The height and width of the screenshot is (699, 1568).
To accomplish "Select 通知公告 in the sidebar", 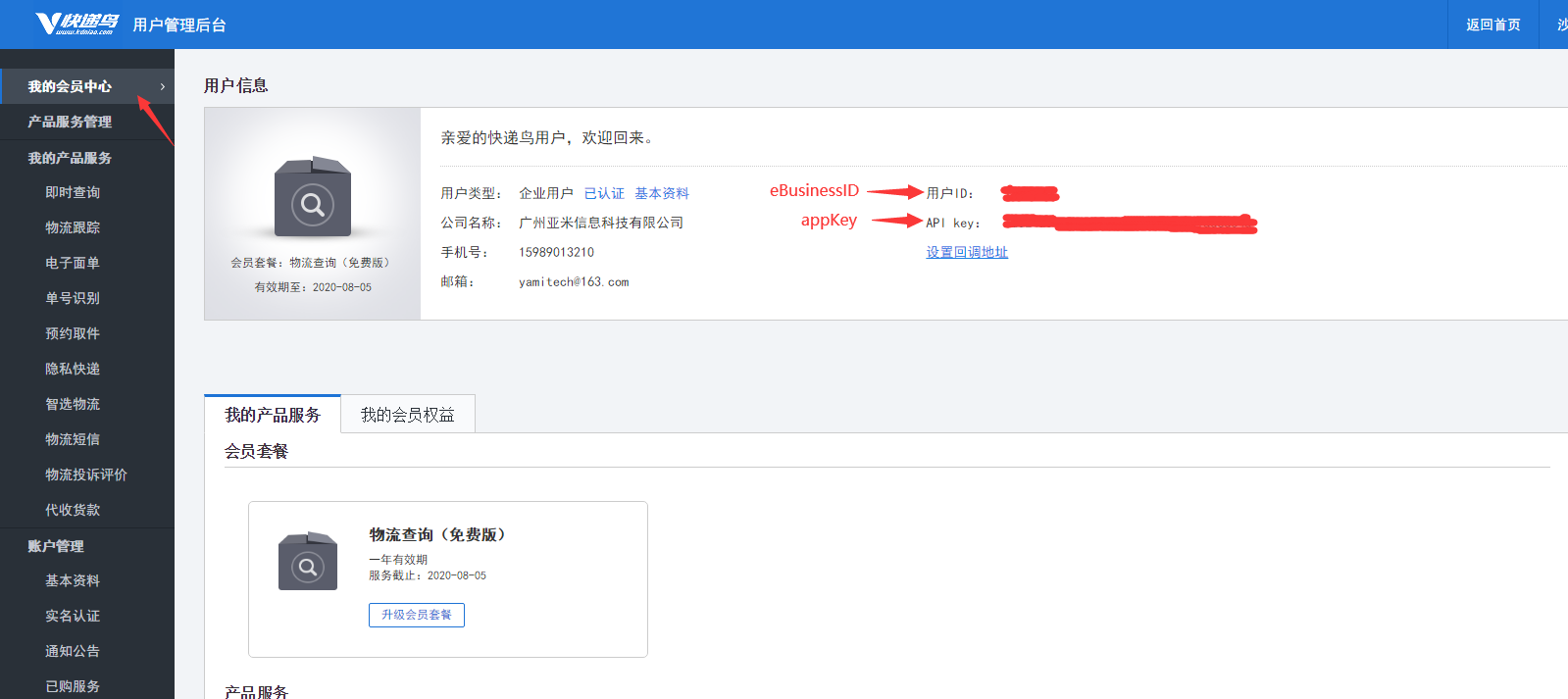I will 73,651.
